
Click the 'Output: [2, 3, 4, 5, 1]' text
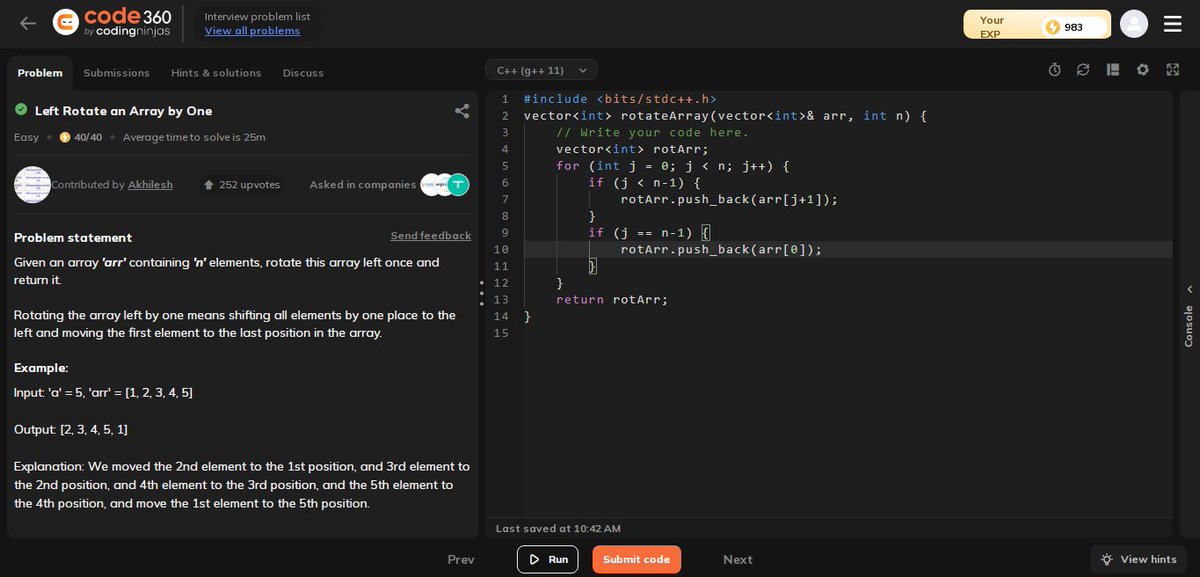click(71, 429)
